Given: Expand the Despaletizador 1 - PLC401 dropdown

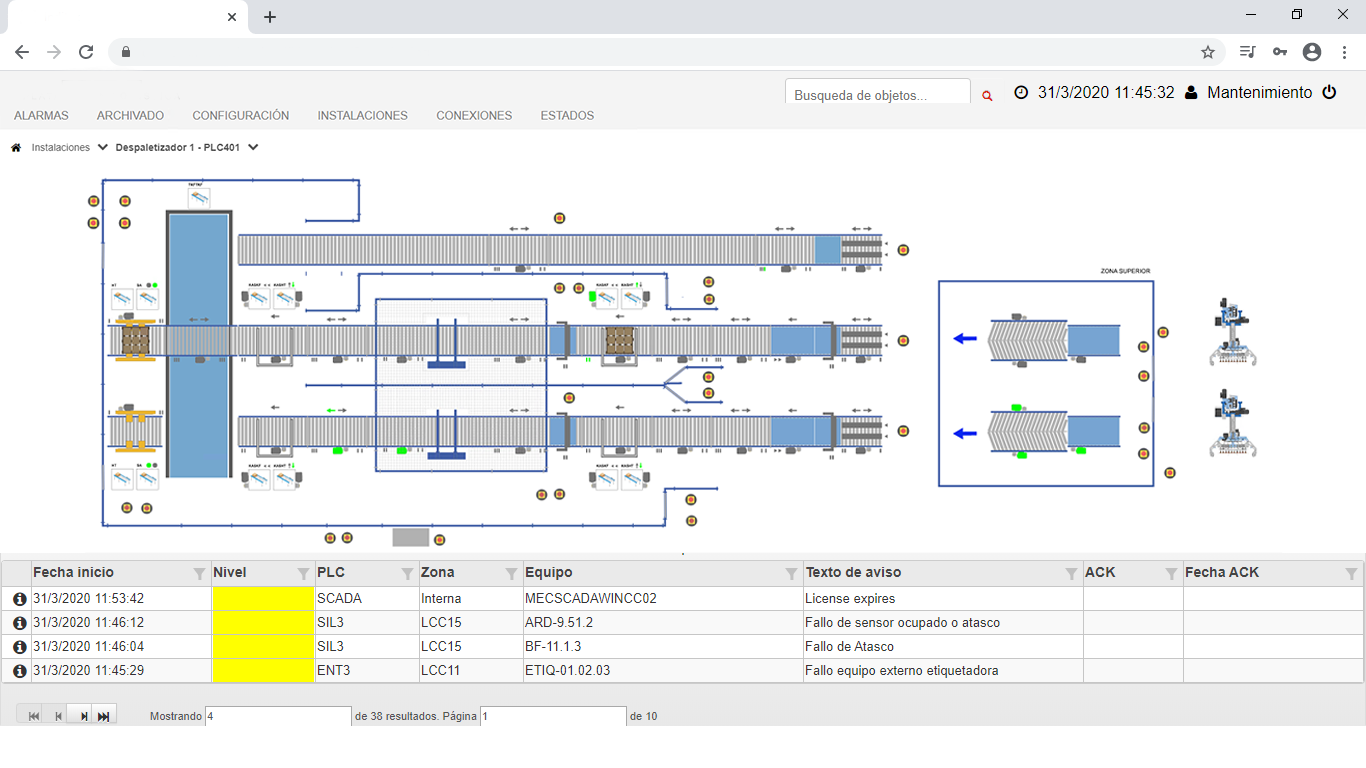Looking at the screenshot, I should [x=253, y=147].
